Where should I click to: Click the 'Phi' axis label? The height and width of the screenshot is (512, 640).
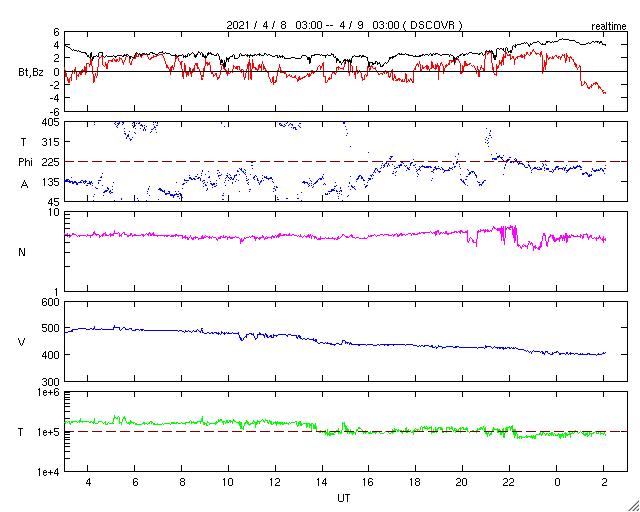(25, 162)
